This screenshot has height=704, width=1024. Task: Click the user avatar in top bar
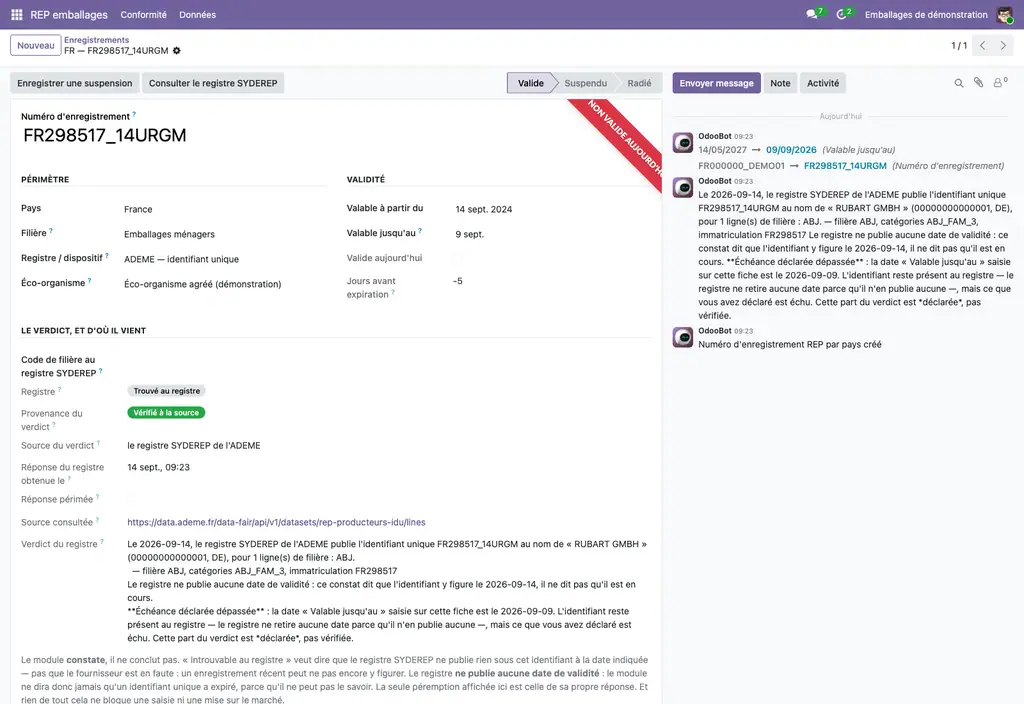(x=1004, y=14)
